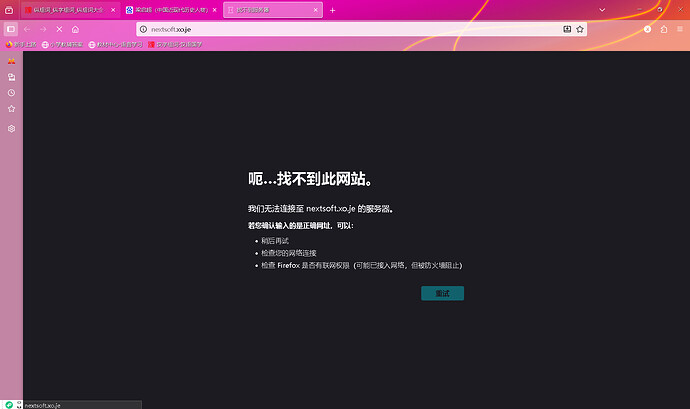This screenshot has height=409, width=690.
Task: Stop loading the current page
Action: pyautogui.click(x=59, y=29)
